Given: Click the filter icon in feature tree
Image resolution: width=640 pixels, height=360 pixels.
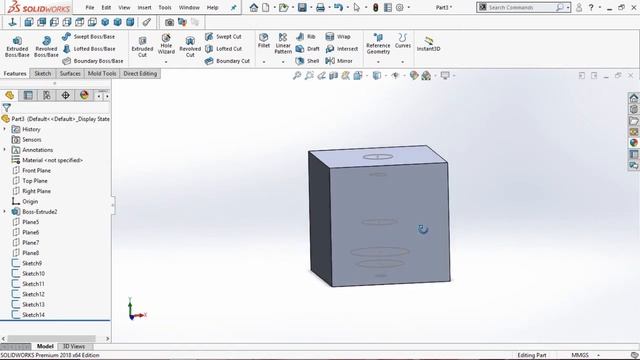Looking at the screenshot, I should tap(7, 107).
